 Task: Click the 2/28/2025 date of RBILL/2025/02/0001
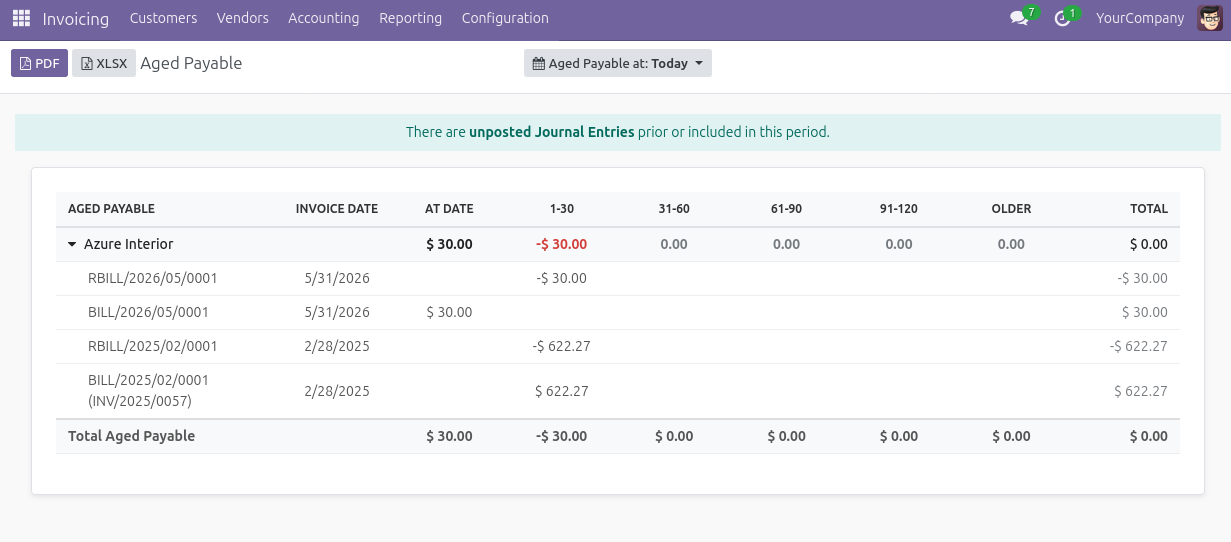[x=337, y=346]
